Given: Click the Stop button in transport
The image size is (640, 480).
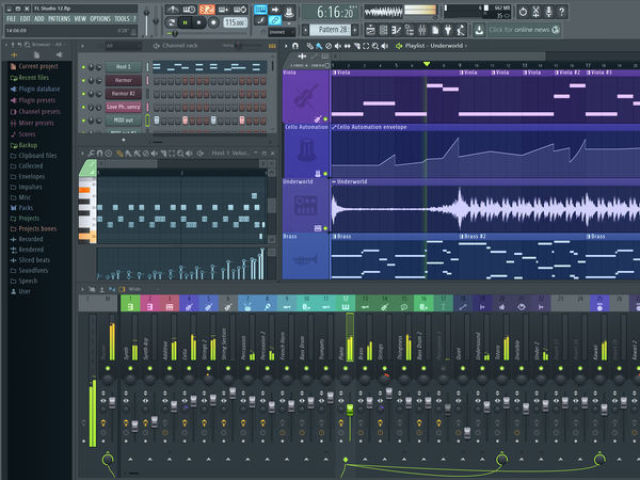Looking at the screenshot, I should 199,23.
